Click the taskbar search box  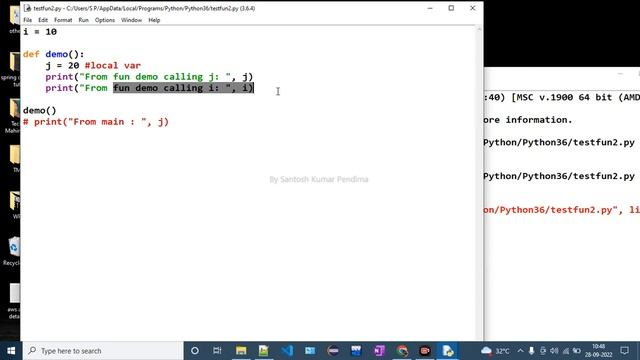point(102,351)
